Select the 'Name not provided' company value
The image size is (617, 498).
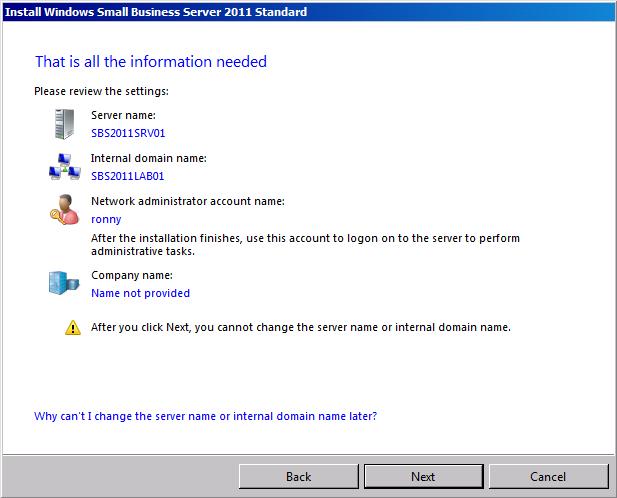click(140, 293)
